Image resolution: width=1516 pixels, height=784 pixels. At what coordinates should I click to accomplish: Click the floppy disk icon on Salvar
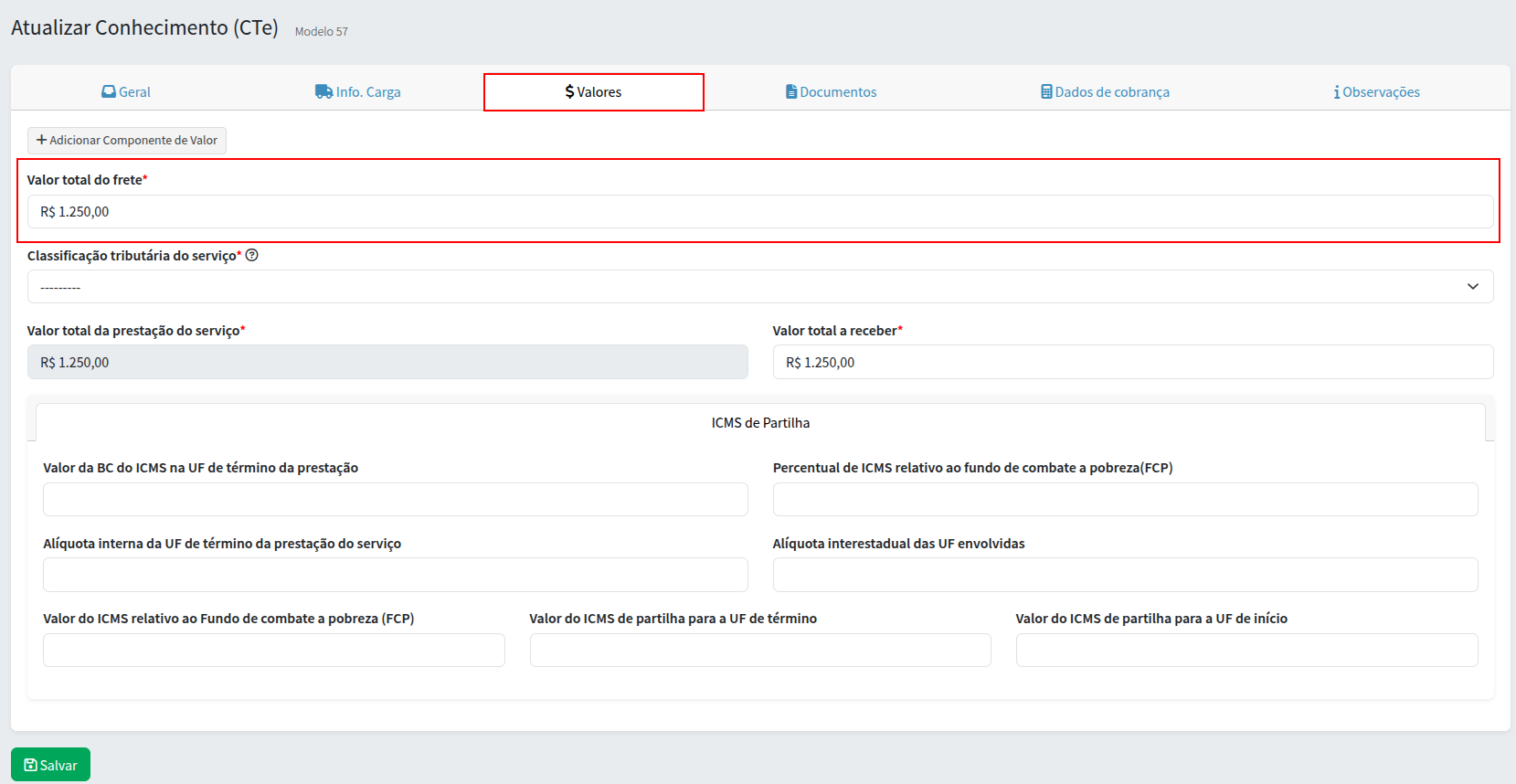(x=30, y=766)
